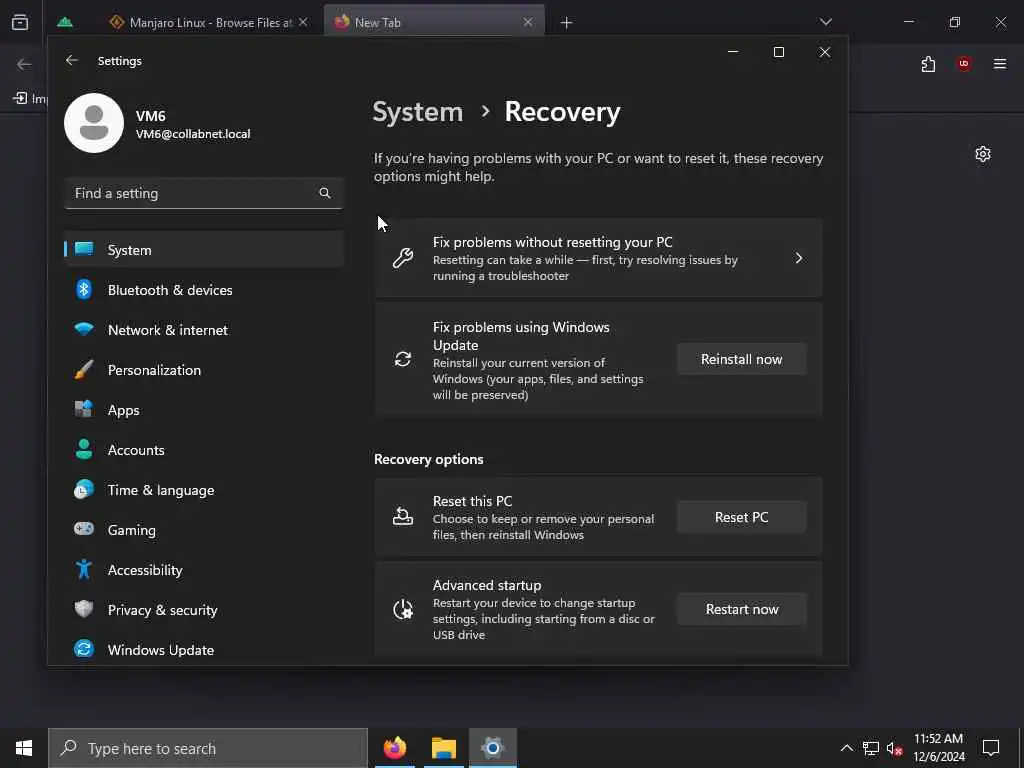Click the Settings back arrow

coord(72,60)
